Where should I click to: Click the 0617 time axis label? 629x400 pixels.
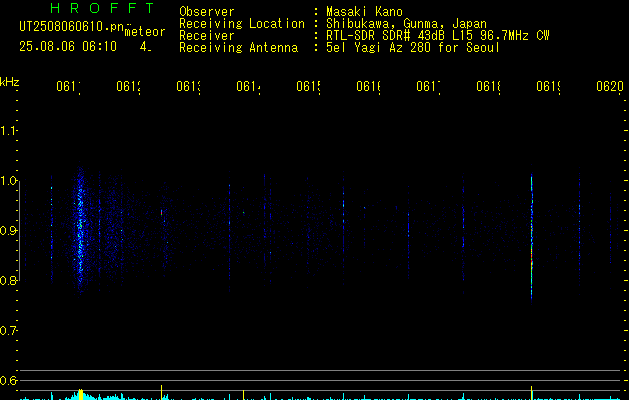(428, 86)
